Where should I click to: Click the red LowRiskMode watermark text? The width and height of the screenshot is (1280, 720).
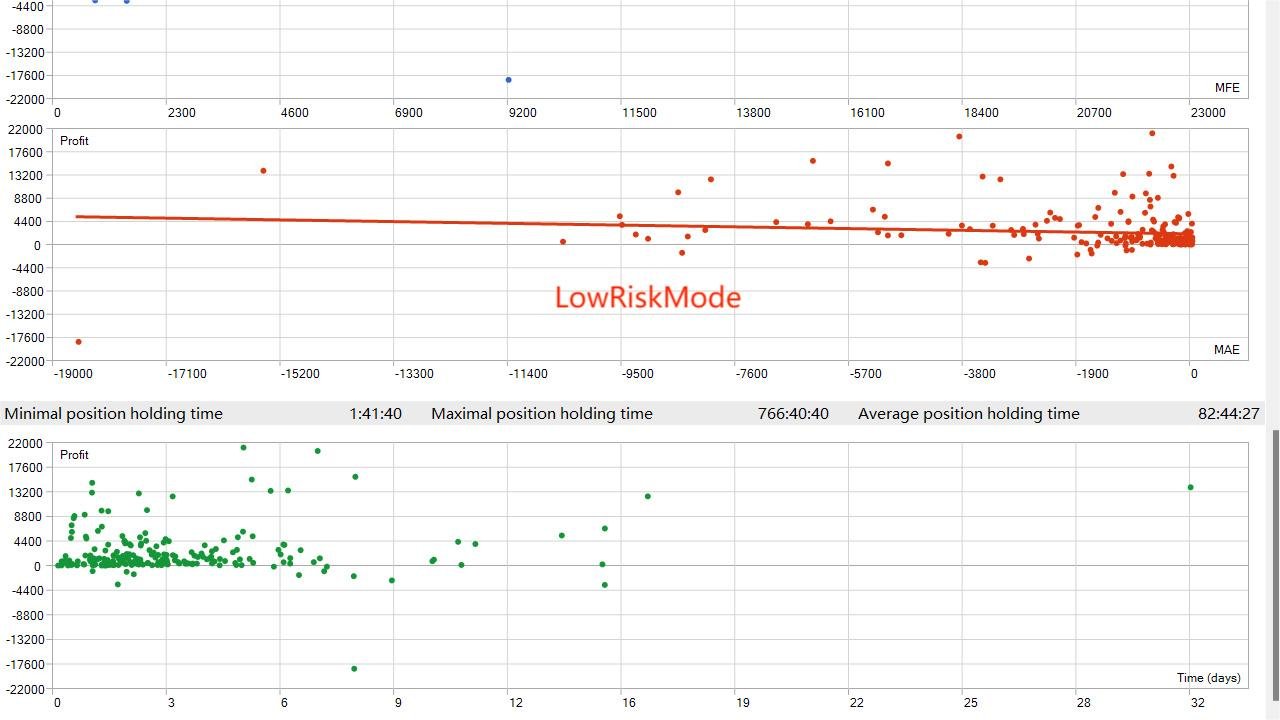coord(647,298)
